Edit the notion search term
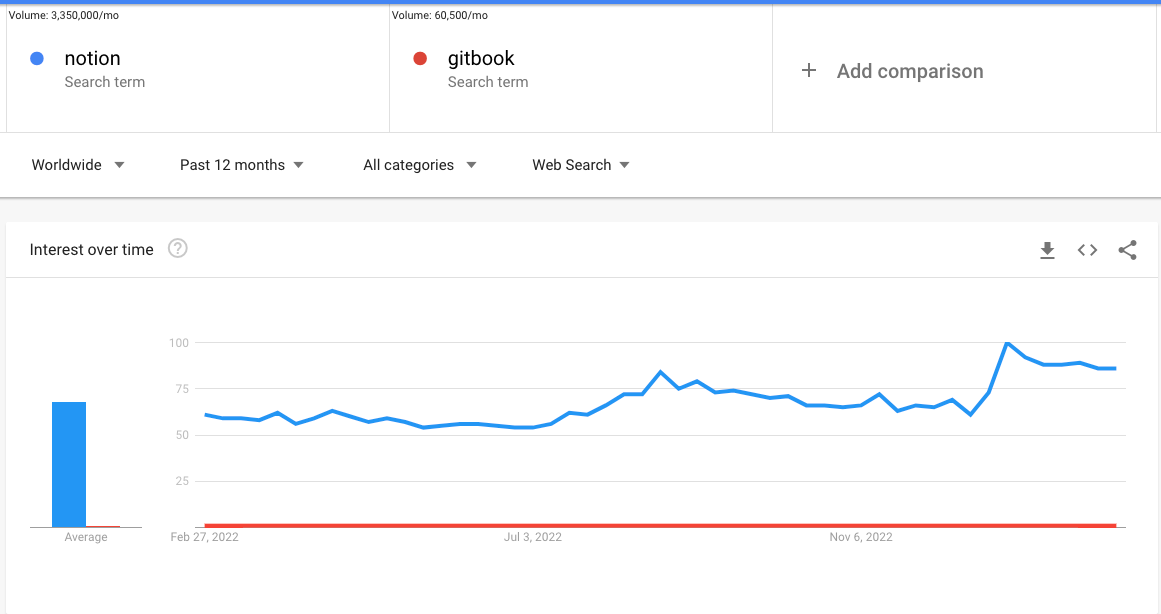Screen dimensions: 1161x614 [92, 59]
